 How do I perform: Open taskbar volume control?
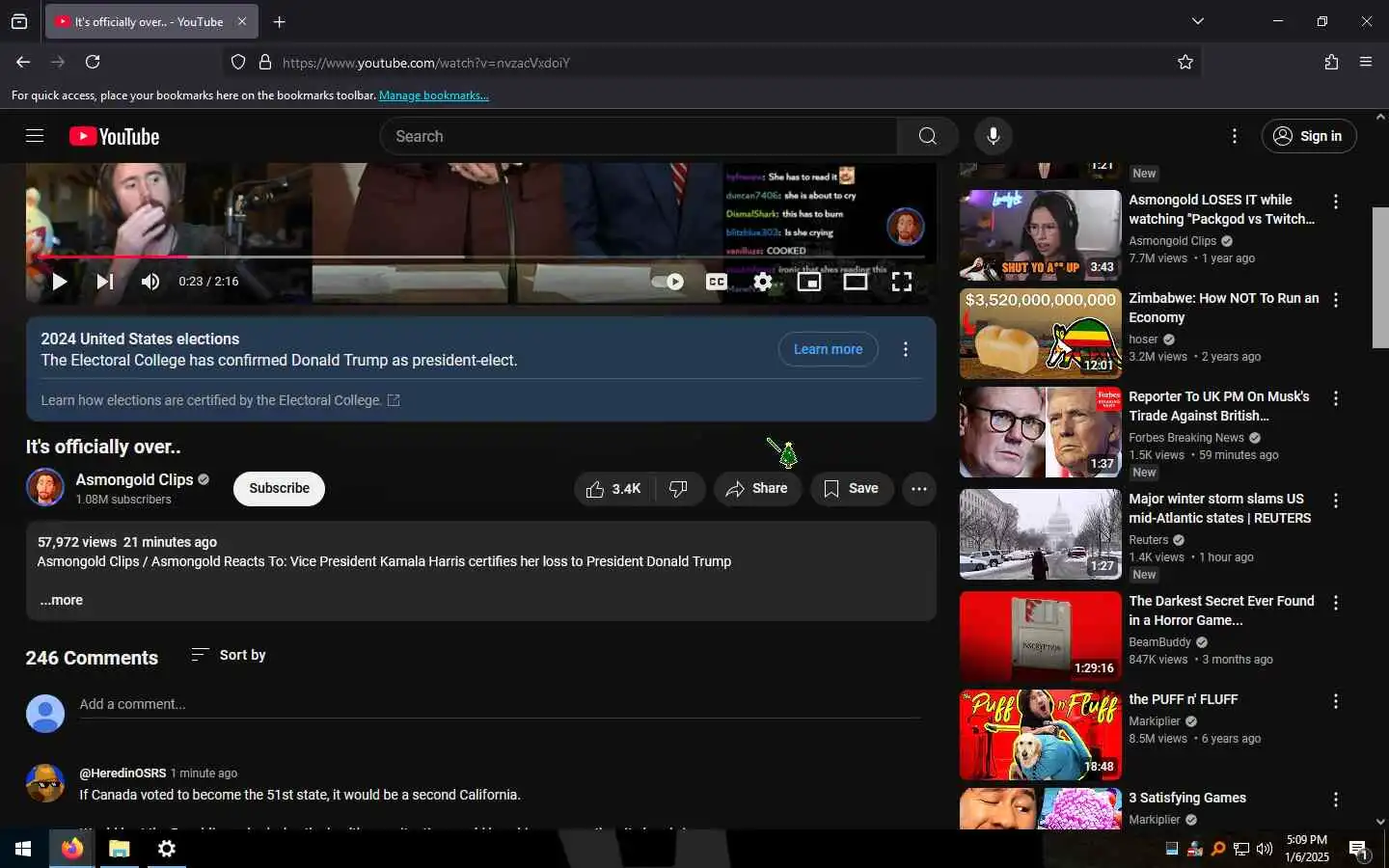coord(1265,849)
